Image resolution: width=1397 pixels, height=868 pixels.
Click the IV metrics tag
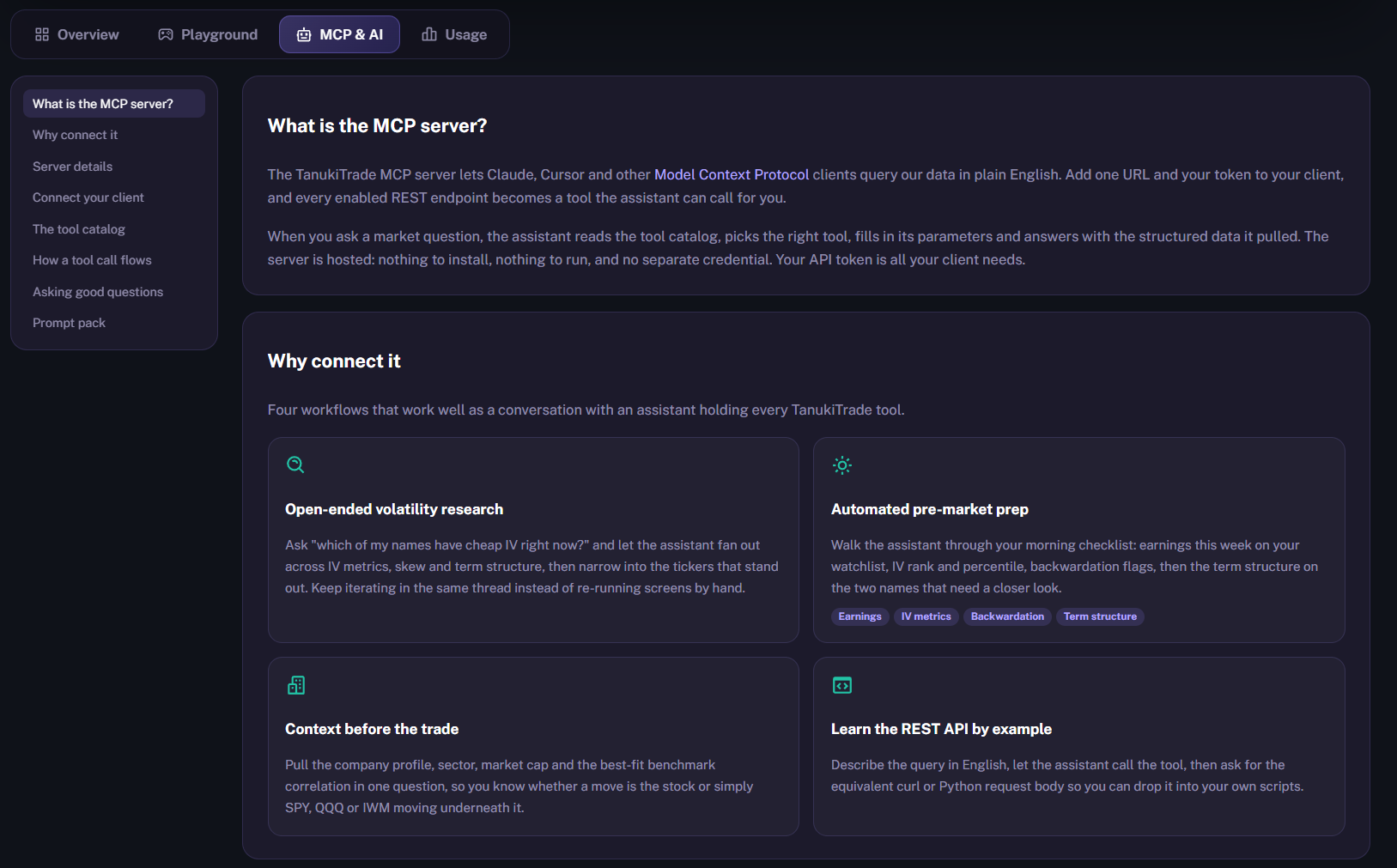[x=926, y=616]
